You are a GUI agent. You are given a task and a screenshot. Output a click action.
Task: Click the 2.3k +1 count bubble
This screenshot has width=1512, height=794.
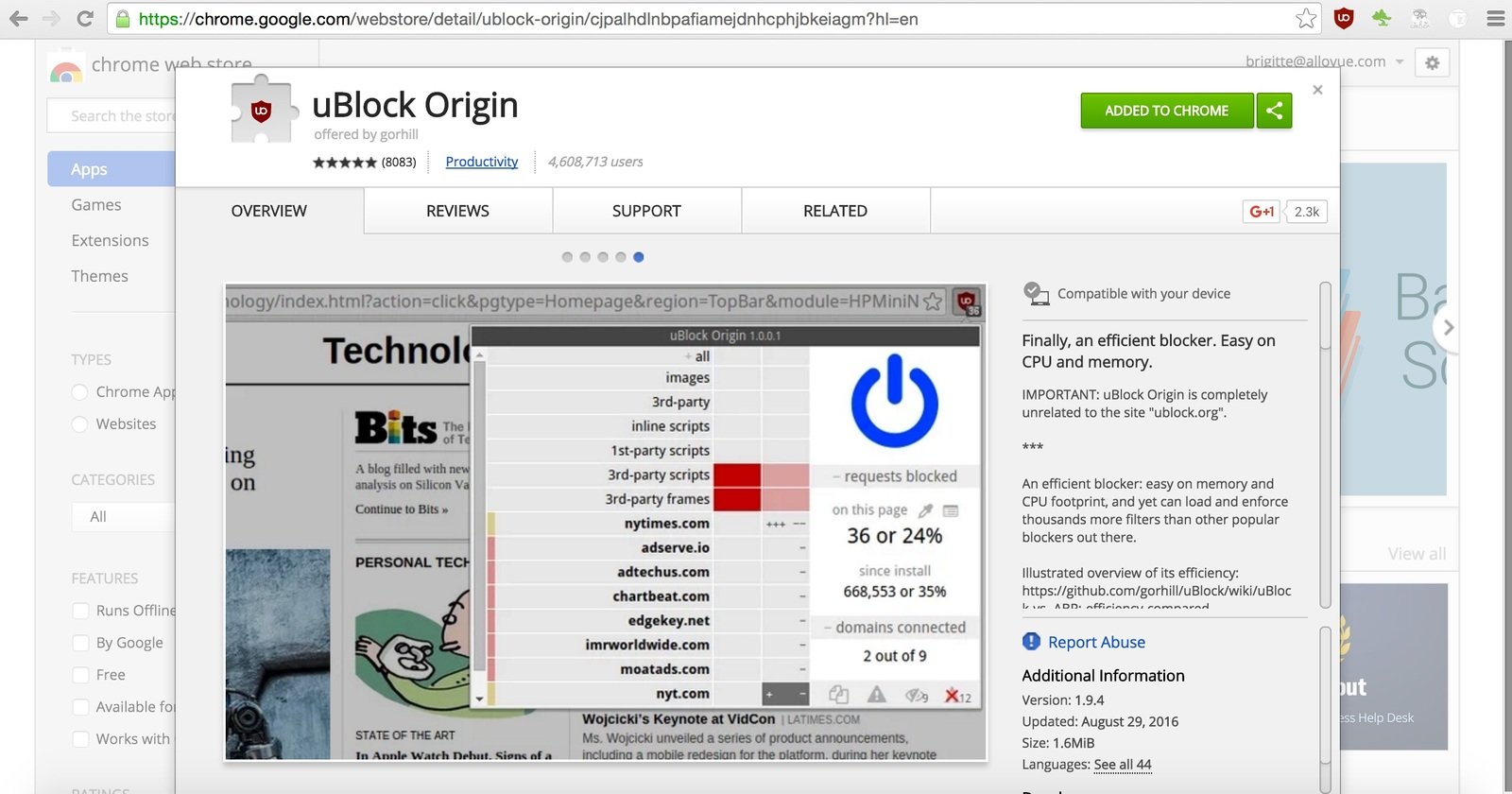tap(1307, 212)
